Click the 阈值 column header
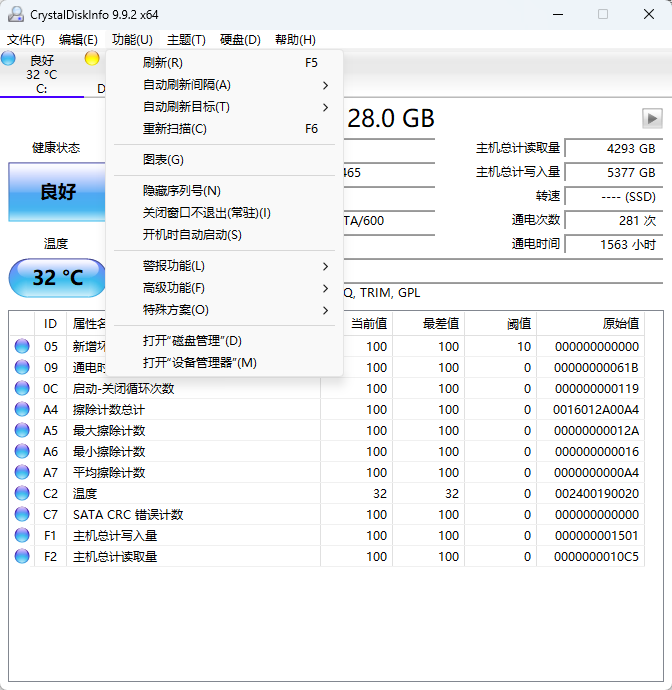Viewport: 672px width, 690px height. point(500,324)
